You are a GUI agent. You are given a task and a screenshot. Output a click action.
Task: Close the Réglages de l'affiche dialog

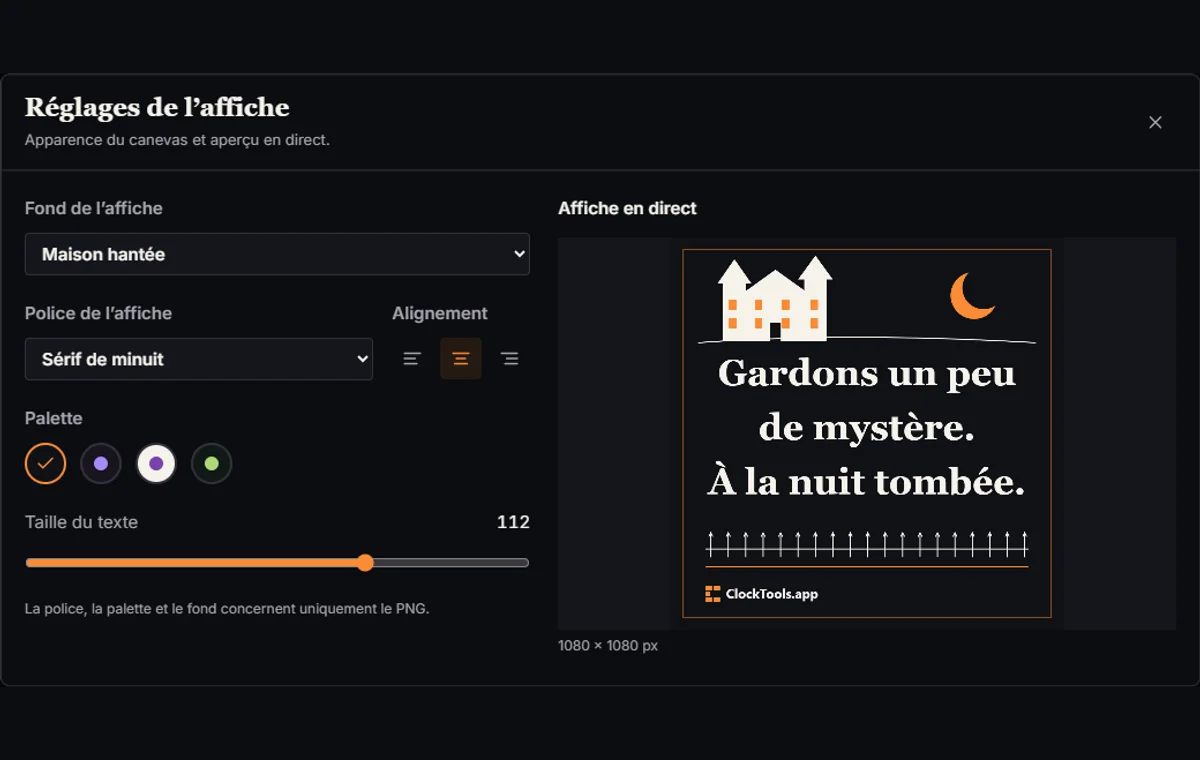1155,122
